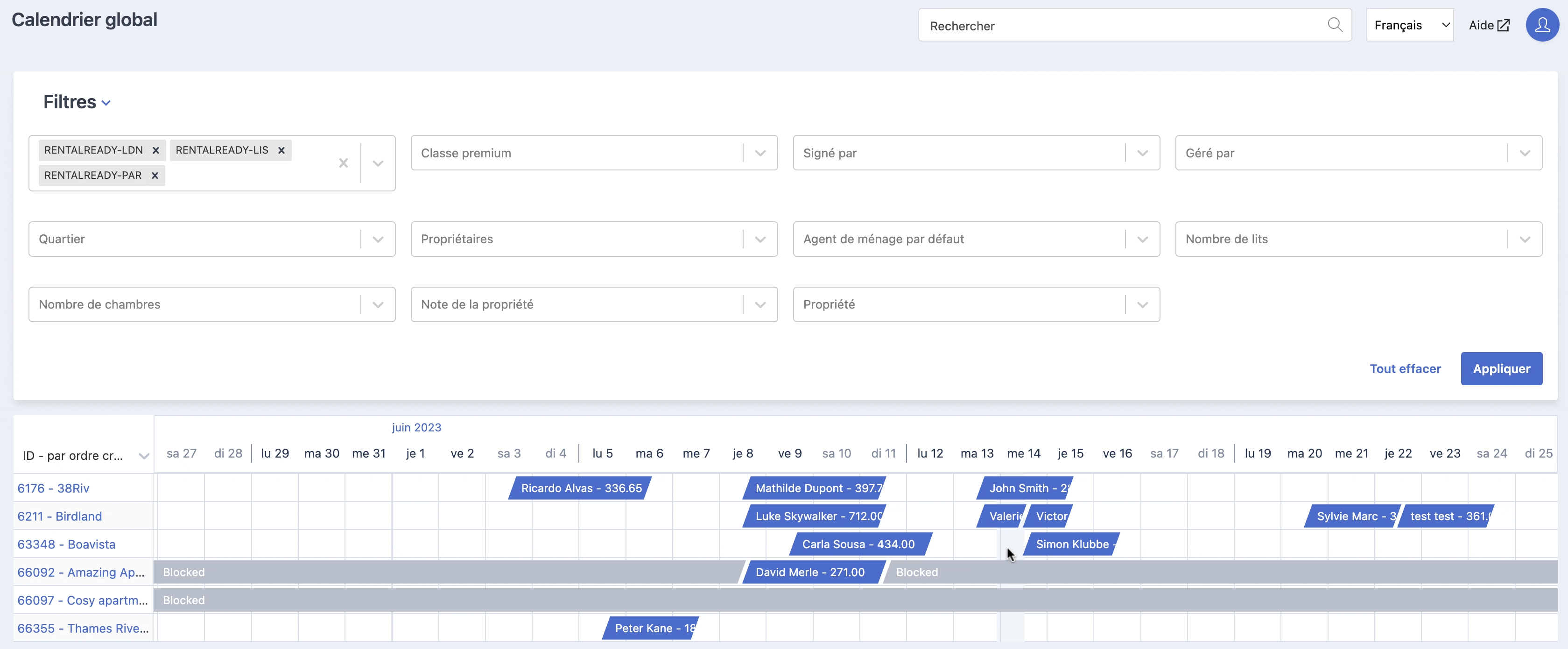Clear all selected agency tags

coord(343,163)
